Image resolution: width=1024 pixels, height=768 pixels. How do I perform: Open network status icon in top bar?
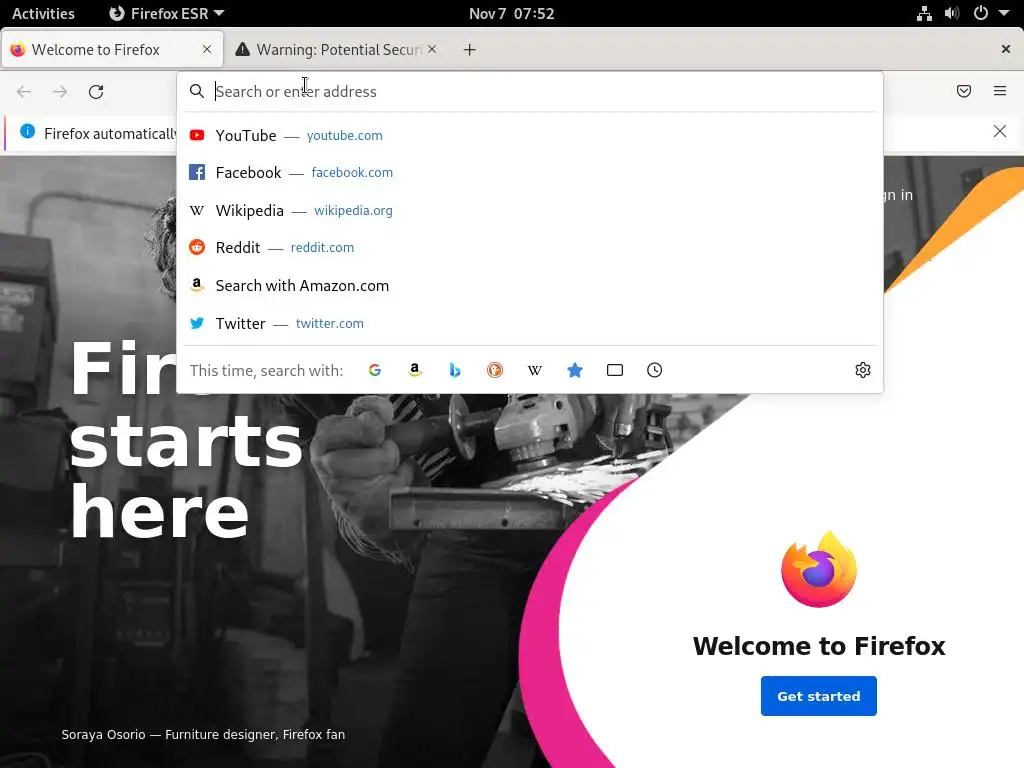click(x=924, y=13)
